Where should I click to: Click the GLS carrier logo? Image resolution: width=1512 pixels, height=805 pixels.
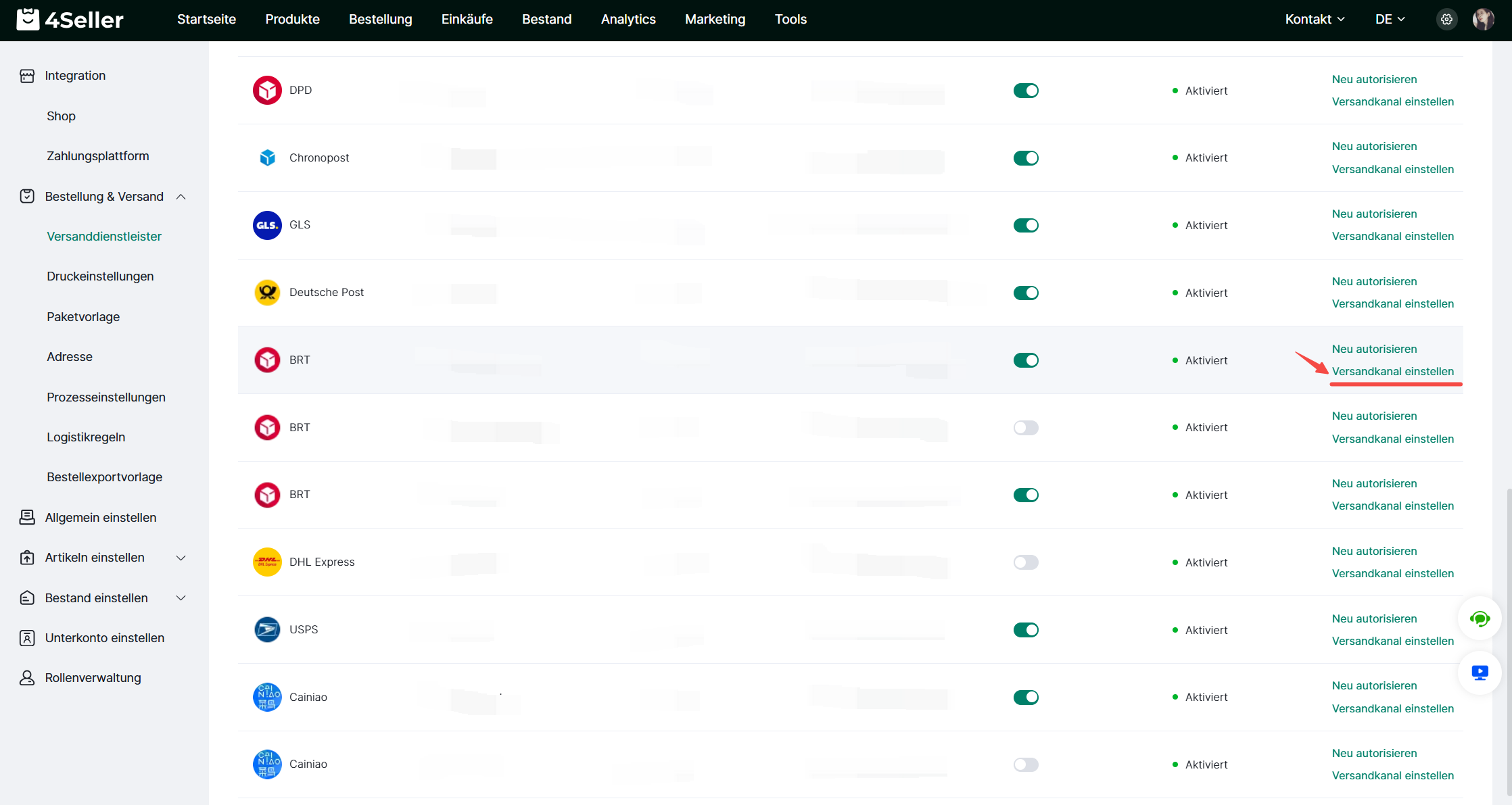(267, 225)
